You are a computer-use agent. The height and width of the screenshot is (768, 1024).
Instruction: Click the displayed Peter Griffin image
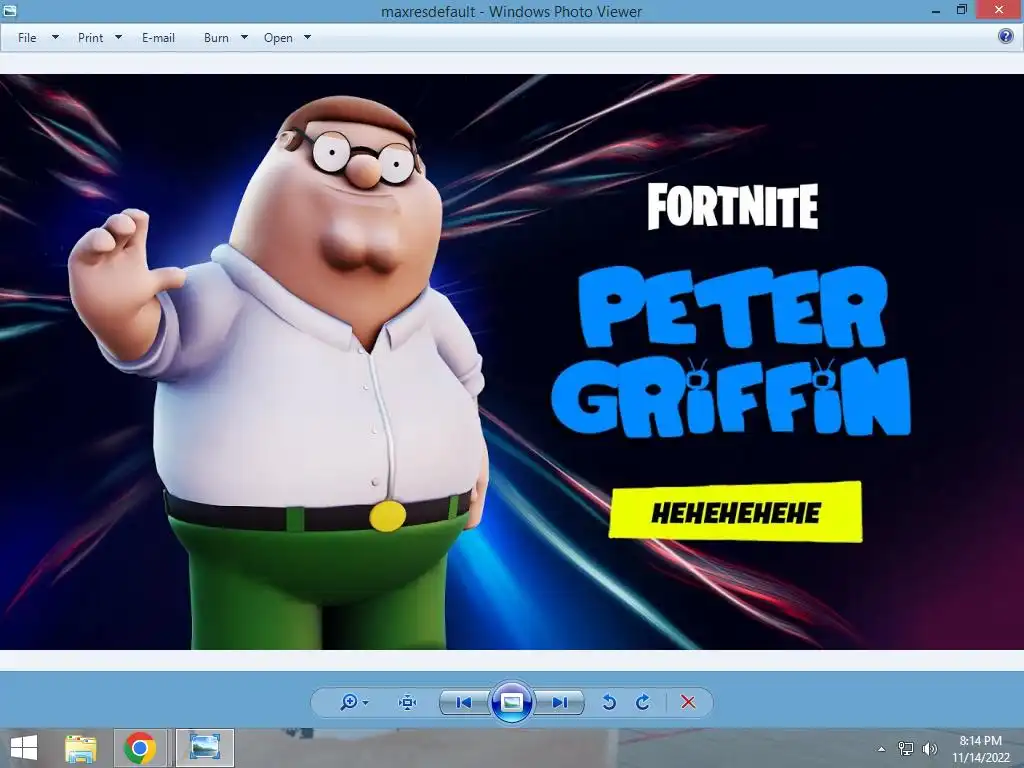(512, 362)
